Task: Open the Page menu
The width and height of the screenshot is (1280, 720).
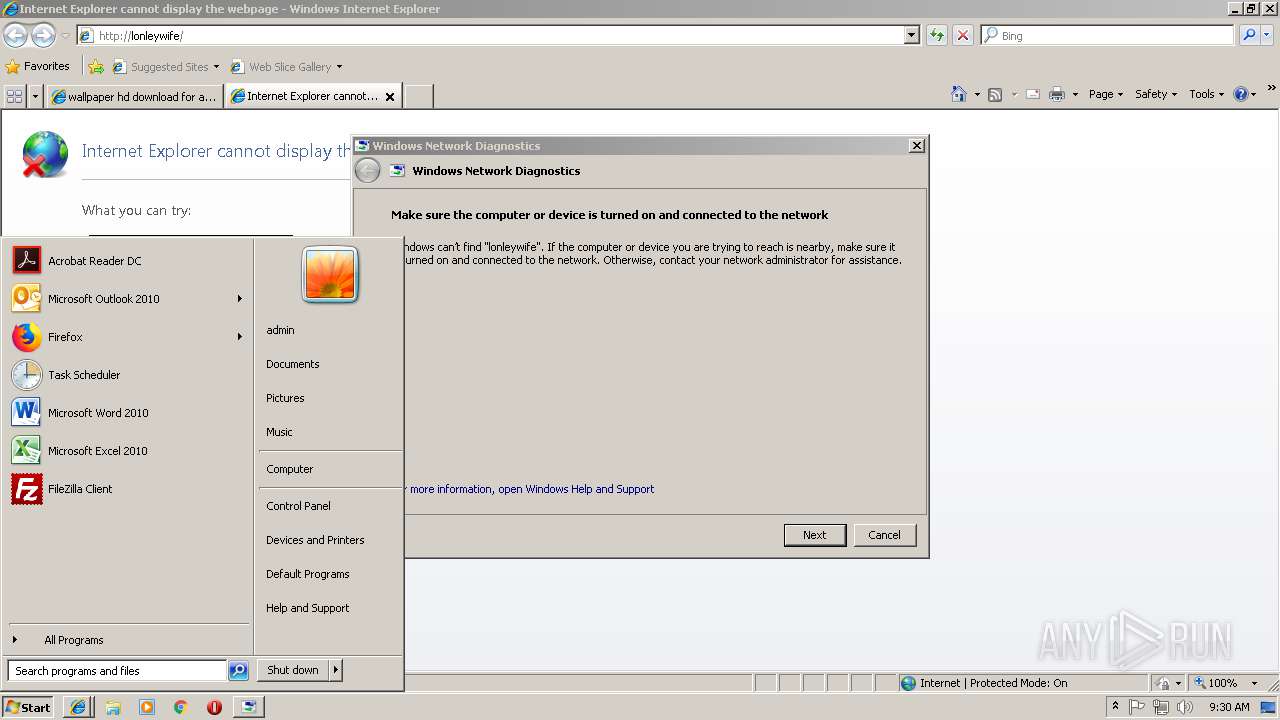Action: [1106, 94]
